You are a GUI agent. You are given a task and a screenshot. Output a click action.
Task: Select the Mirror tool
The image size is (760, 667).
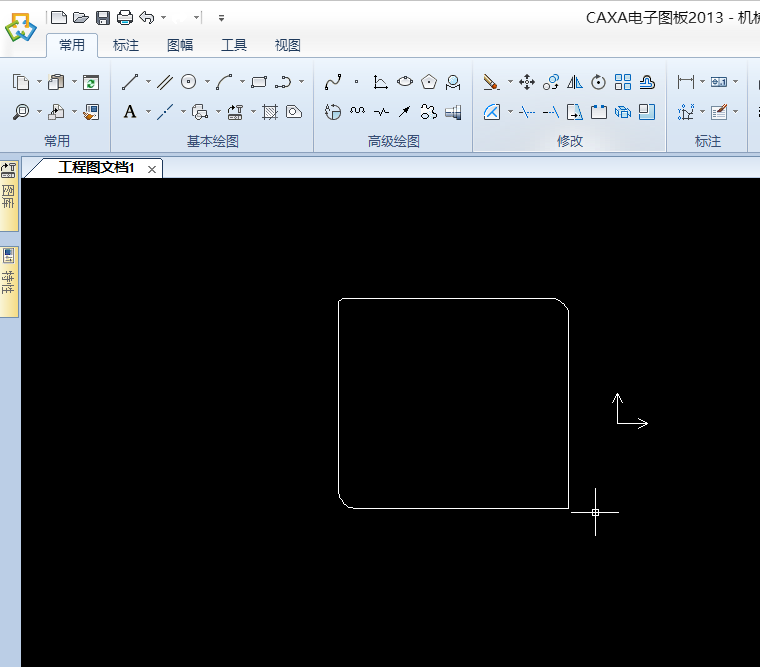point(575,82)
